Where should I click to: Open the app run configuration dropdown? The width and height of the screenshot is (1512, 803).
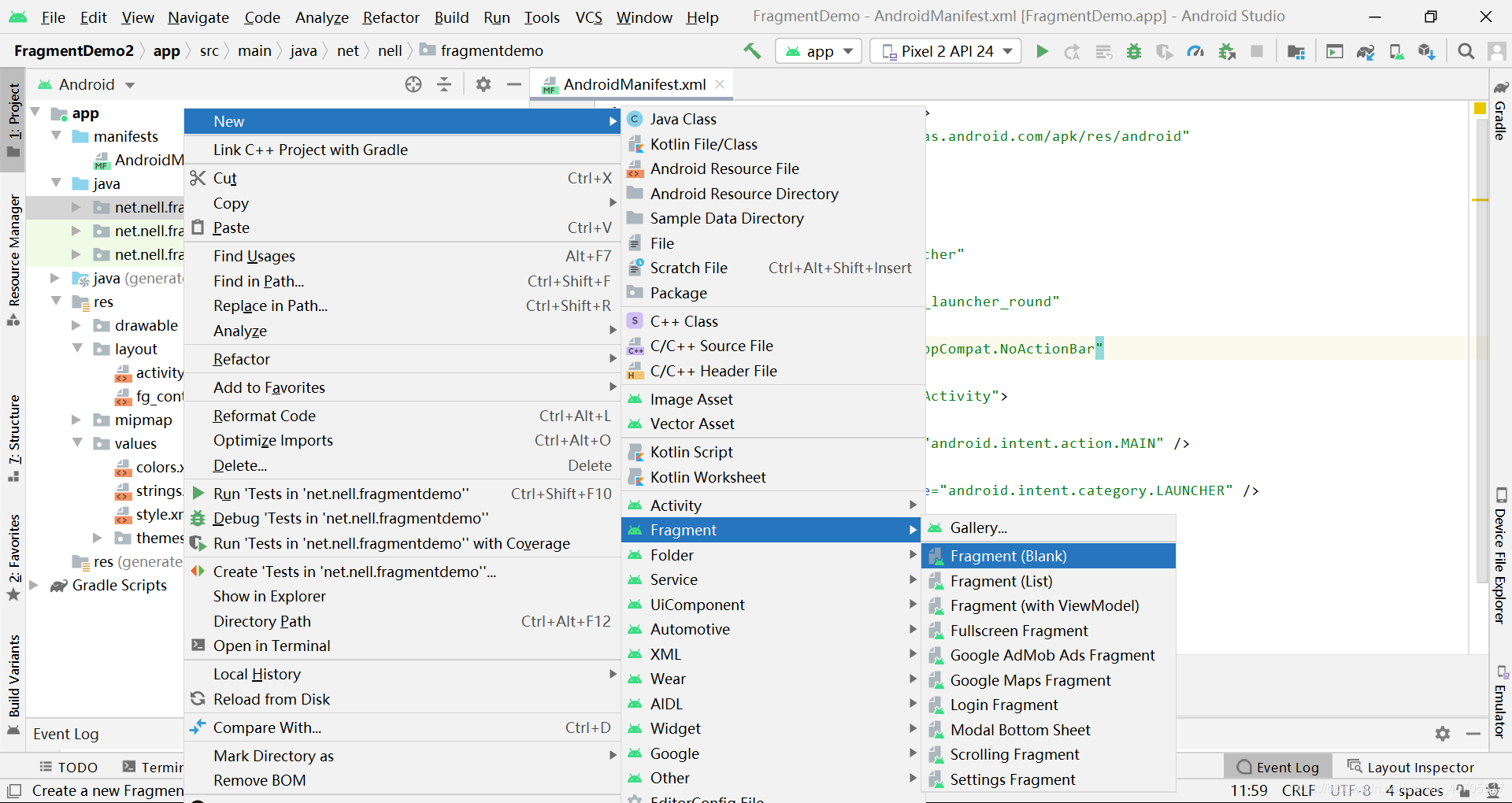click(x=819, y=51)
